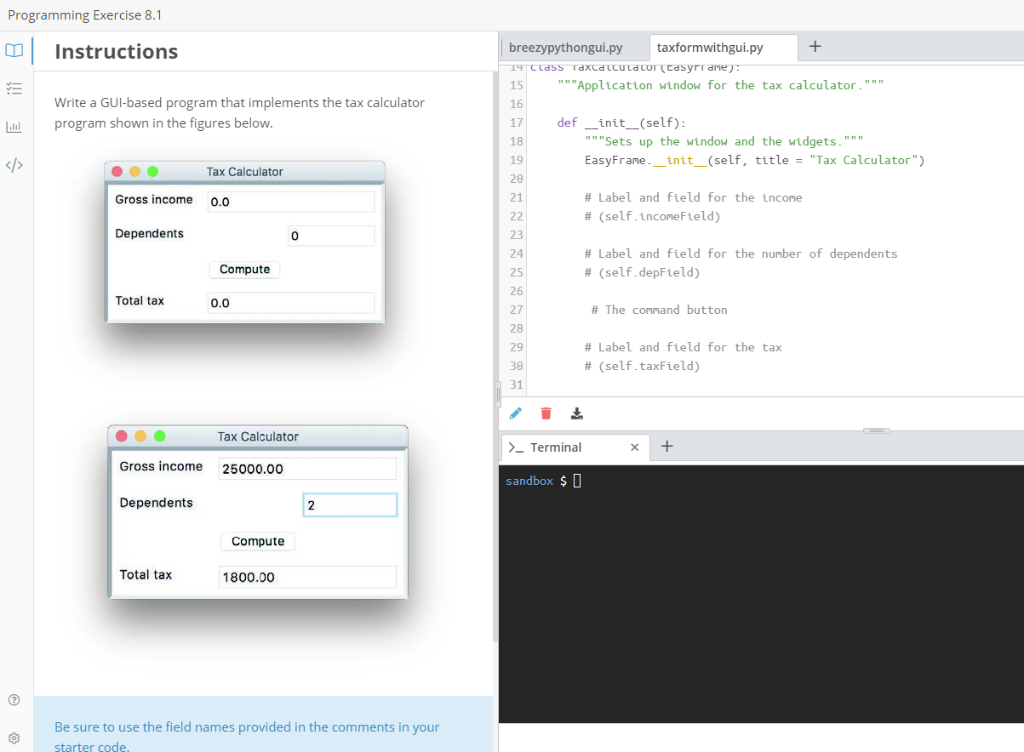Click the download icon below the editor
Image resolution: width=1024 pixels, height=752 pixels.
pos(575,413)
